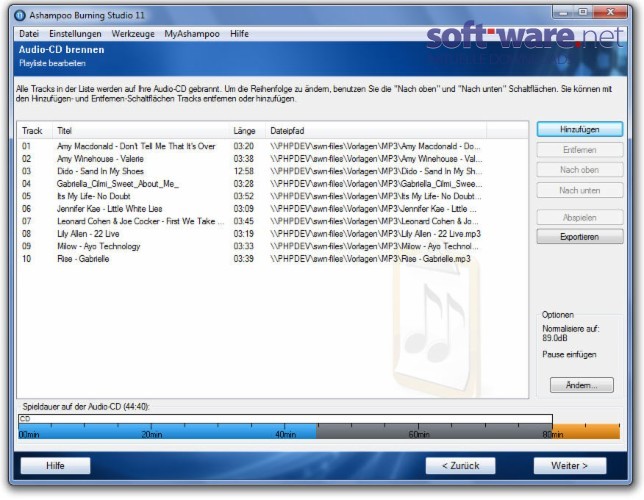The image size is (644, 500).
Task: Click the 12:58 length value
Action: pos(244,171)
